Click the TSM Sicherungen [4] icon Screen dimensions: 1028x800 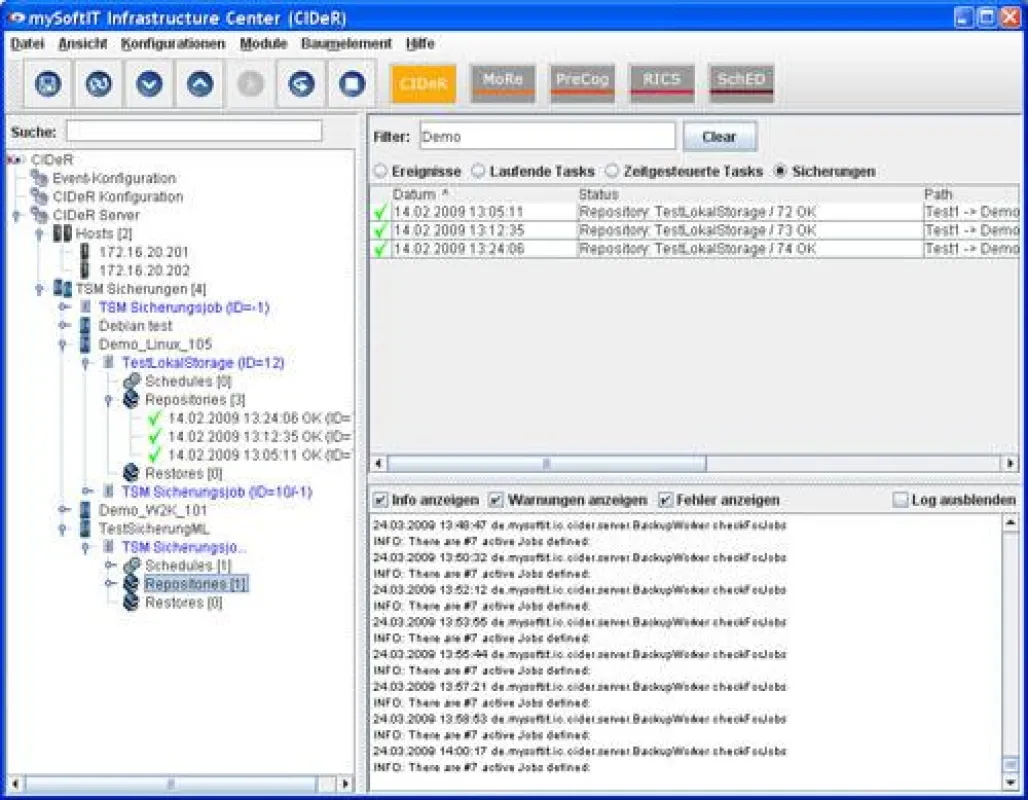62,288
